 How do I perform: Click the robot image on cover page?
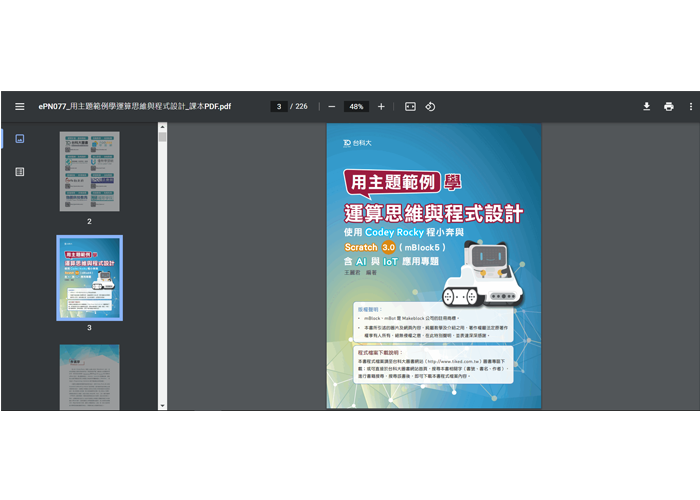[484, 270]
